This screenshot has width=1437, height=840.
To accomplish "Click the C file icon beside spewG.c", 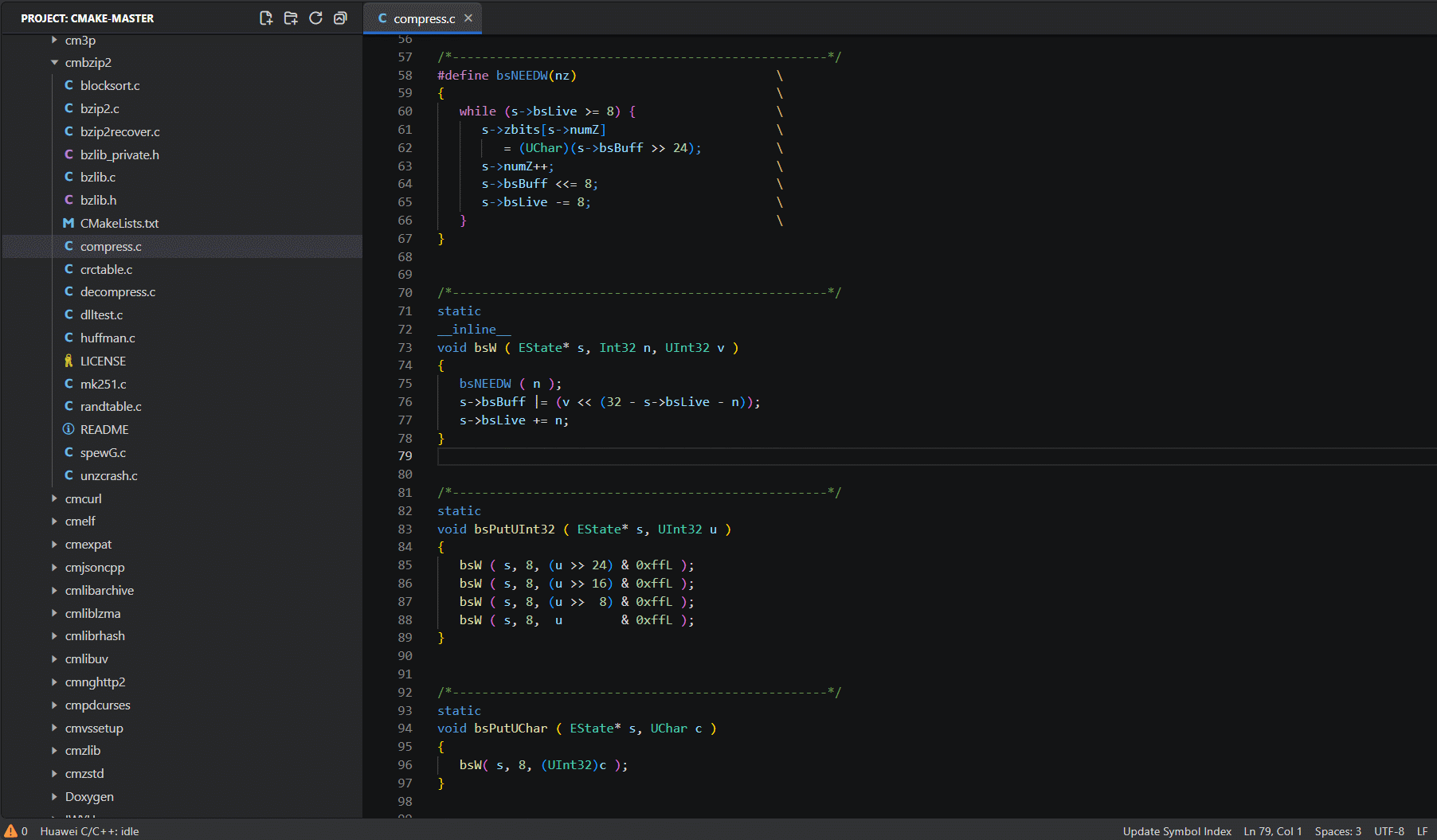I will (69, 452).
